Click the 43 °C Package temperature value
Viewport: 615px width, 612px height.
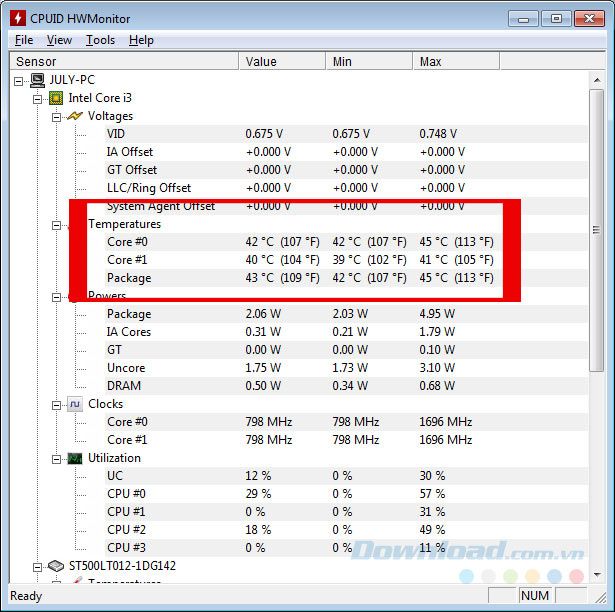click(x=282, y=278)
